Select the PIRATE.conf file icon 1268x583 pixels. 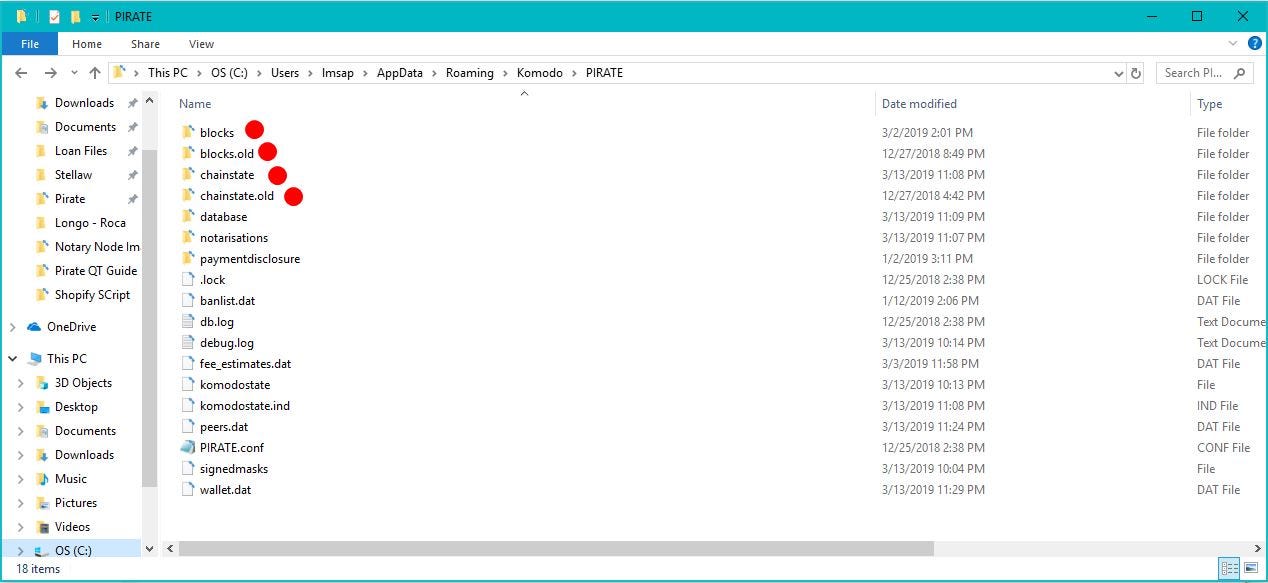pyautogui.click(x=189, y=447)
